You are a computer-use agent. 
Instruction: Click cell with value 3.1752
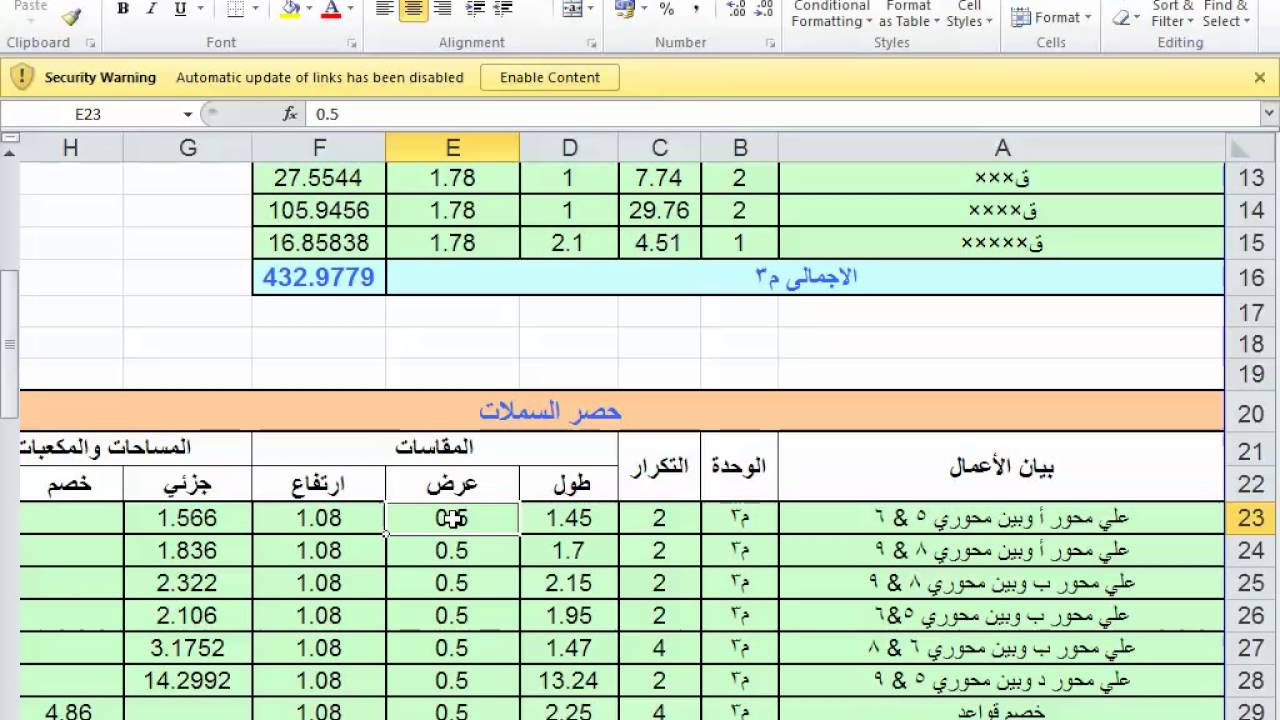pyautogui.click(x=188, y=648)
